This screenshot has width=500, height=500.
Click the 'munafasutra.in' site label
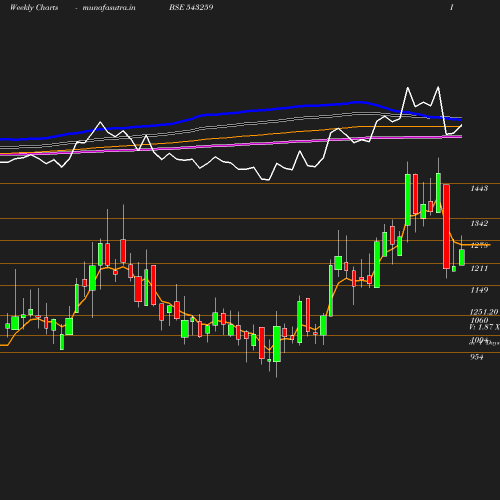click(109, 7)
